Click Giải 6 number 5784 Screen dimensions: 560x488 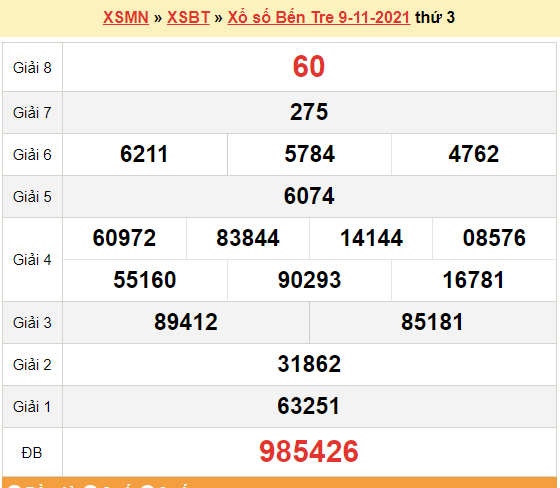310,154
